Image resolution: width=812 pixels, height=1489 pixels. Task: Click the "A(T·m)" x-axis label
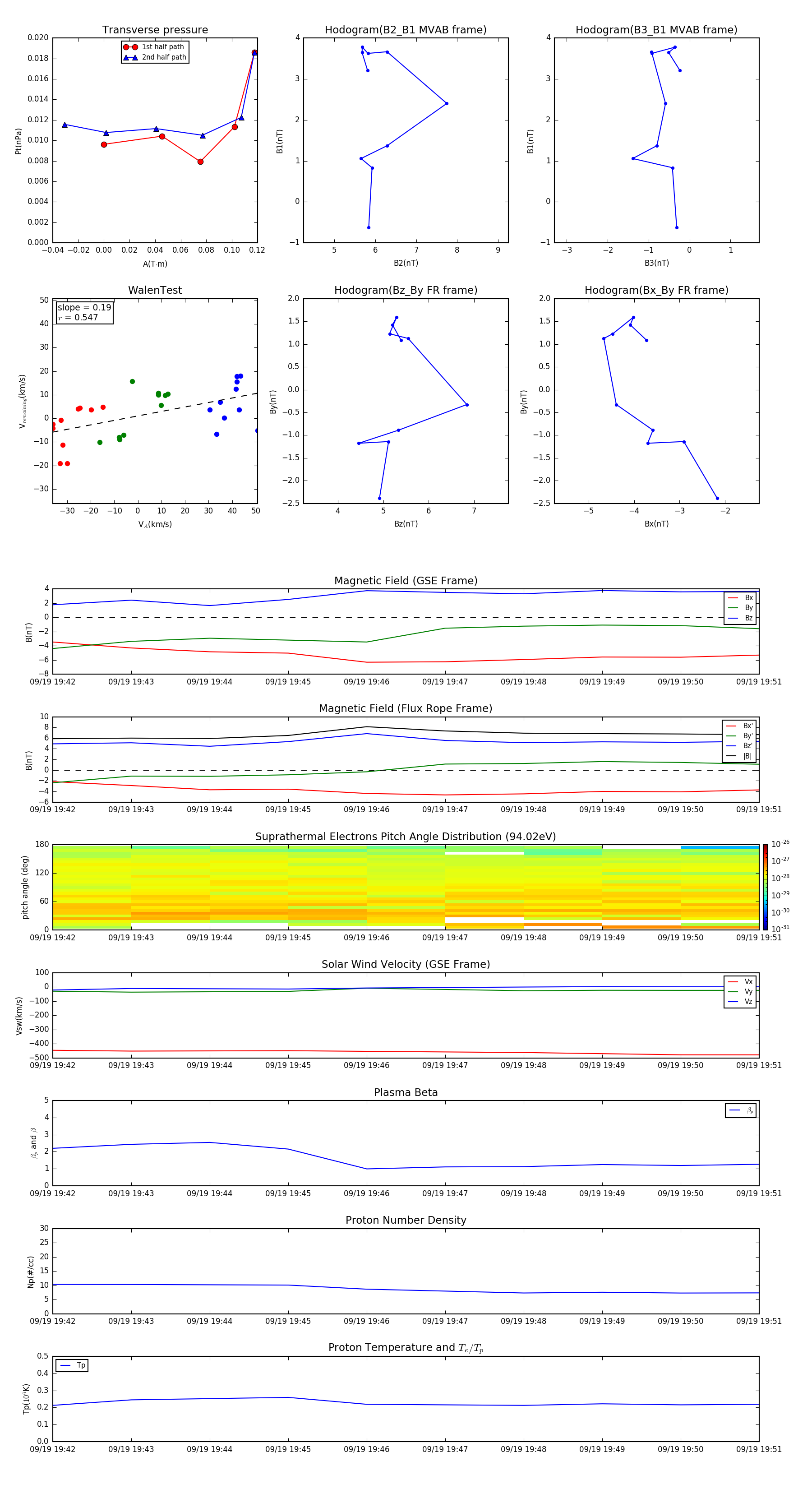click(x=155, y=264)
